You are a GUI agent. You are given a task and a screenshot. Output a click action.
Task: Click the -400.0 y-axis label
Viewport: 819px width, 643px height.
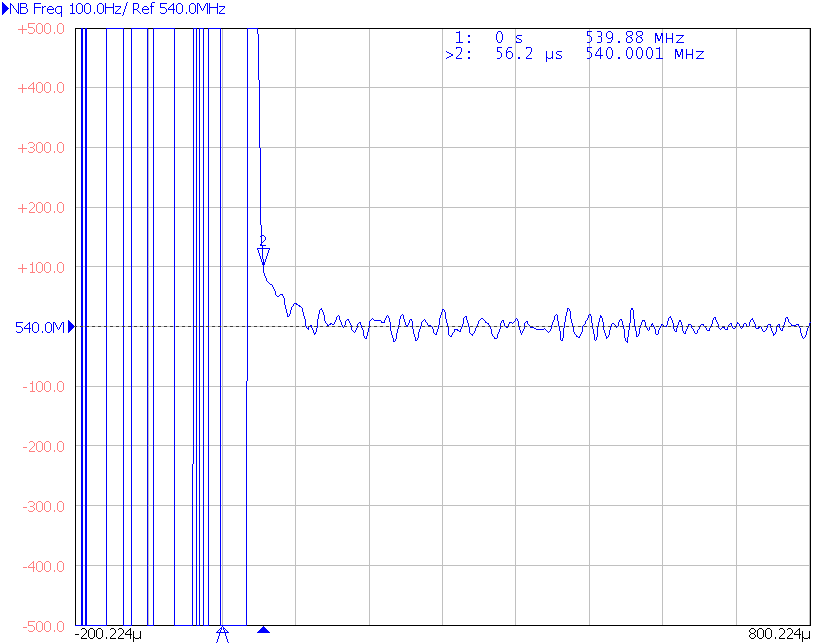[x=41, y=567]
